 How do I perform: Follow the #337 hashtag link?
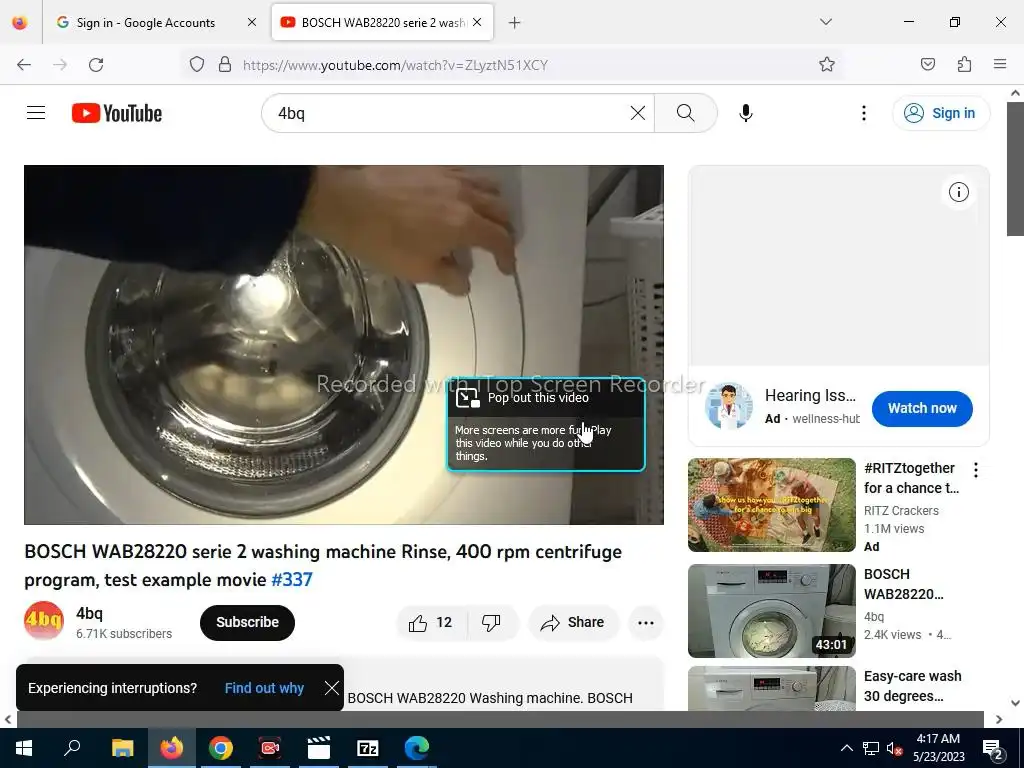tap(291, 580)
